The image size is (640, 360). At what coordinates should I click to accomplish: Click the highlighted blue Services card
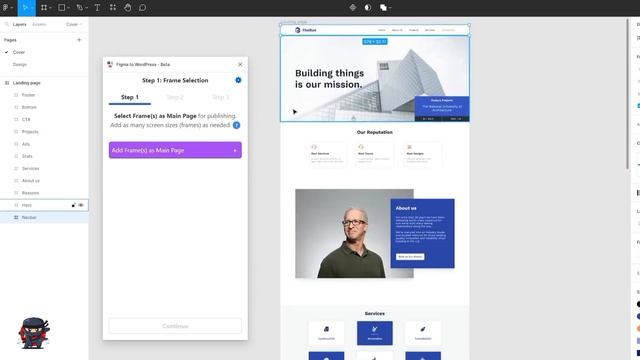[375, 333]
